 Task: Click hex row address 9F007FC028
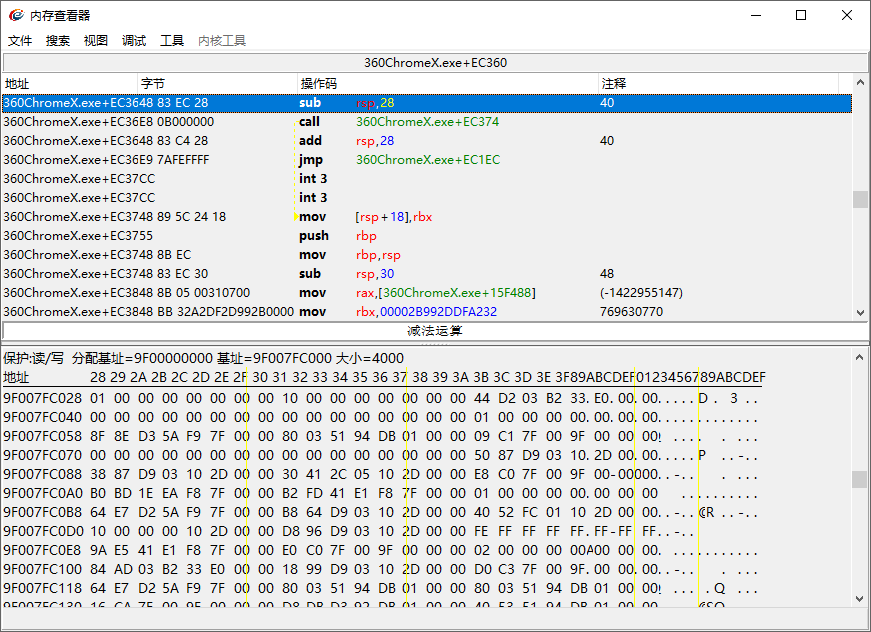(43, 398)
